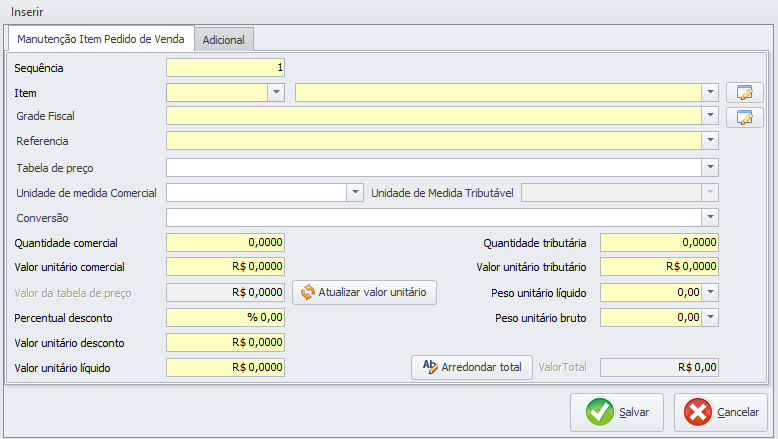The height and width of the screenshot is (439, 778).
Task: Expand Unidade de medida Comercial dropdown
Action: (354, 192)
